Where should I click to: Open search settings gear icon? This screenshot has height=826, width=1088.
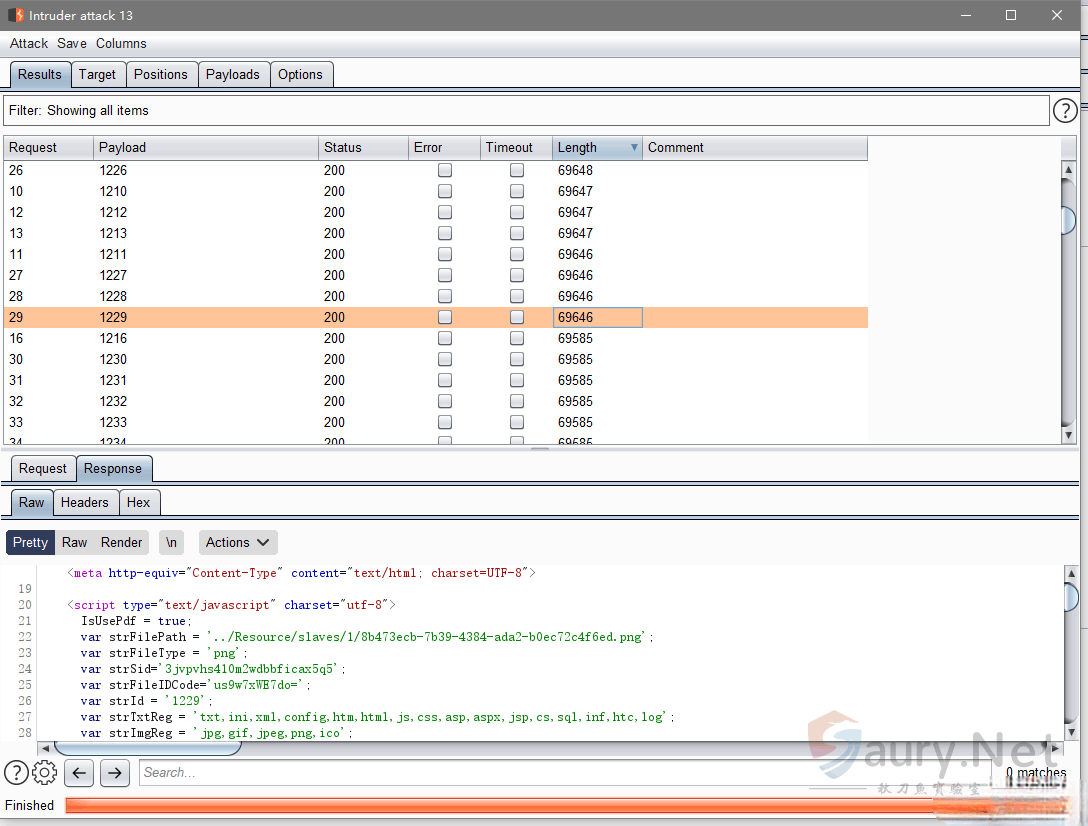tap(44, 772)
